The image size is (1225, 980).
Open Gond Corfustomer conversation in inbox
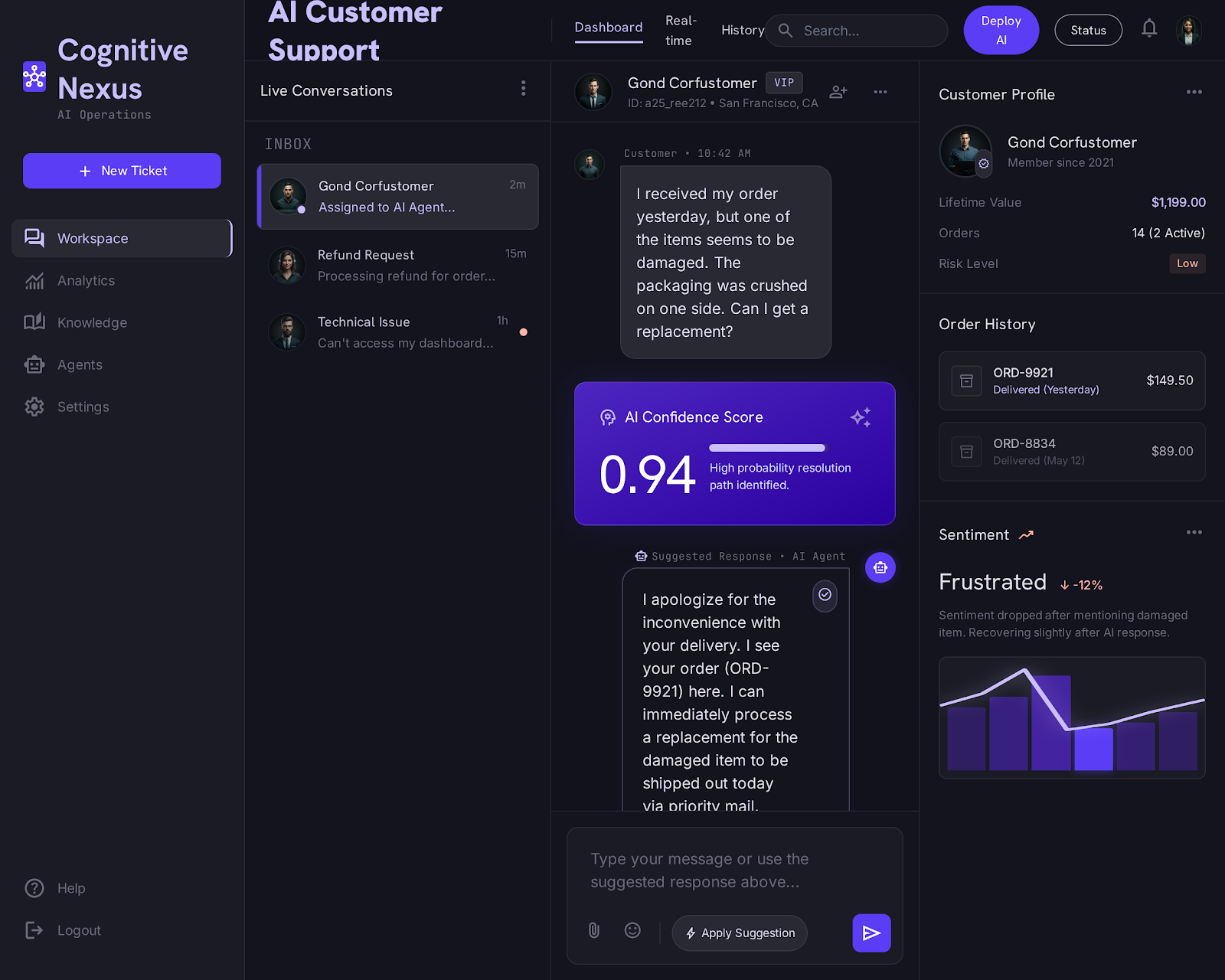click(x=397, y=197)
